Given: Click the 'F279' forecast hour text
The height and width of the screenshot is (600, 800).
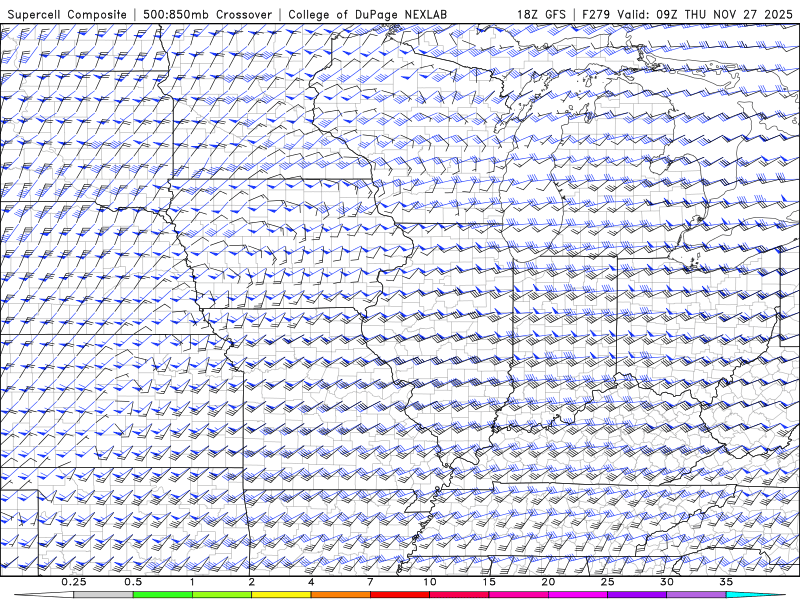Looking at the screenshot, I should 597,14.
